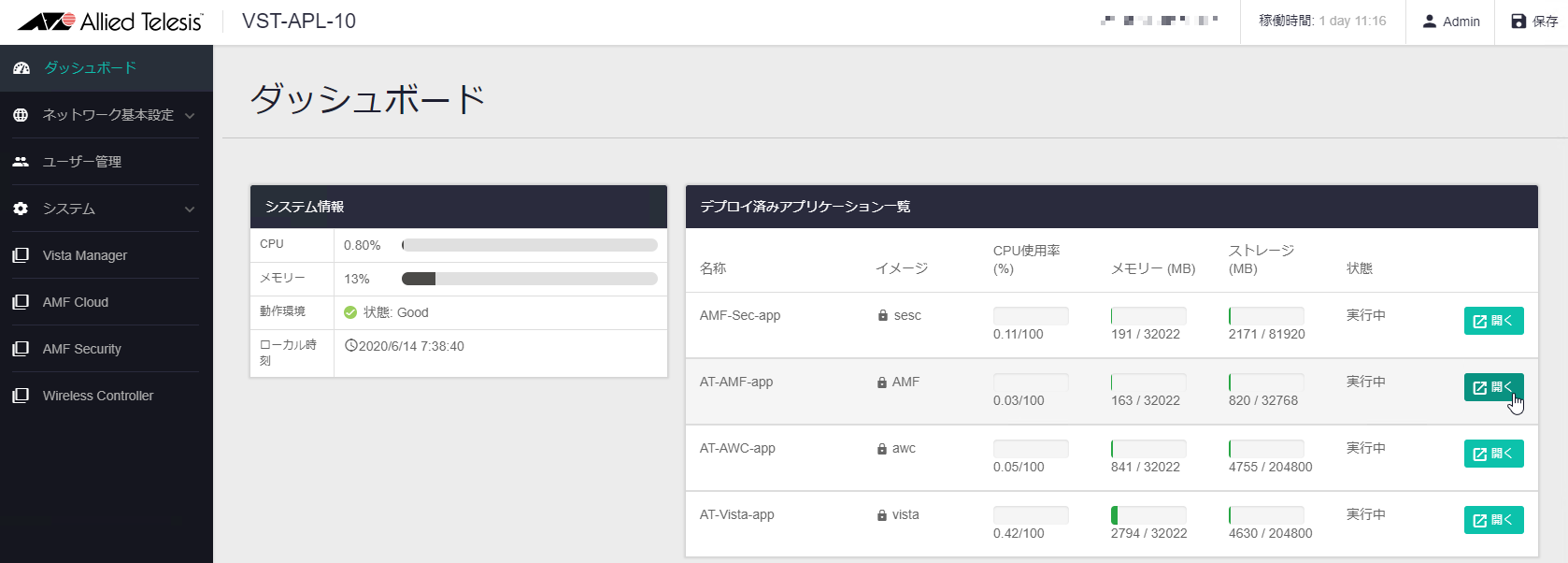Click the system memory usage bar
1568x563 pixels.
[530, 279]
